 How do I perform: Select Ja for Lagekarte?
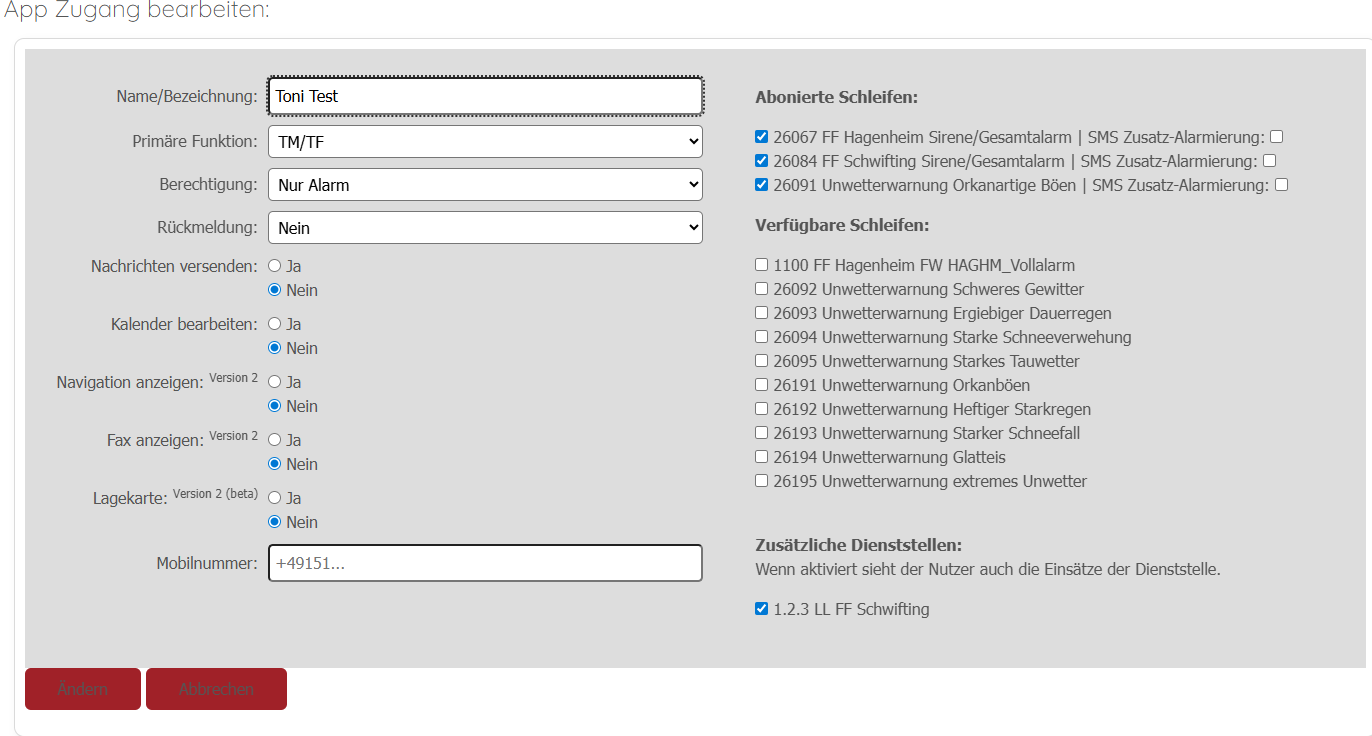coord(275,499)
